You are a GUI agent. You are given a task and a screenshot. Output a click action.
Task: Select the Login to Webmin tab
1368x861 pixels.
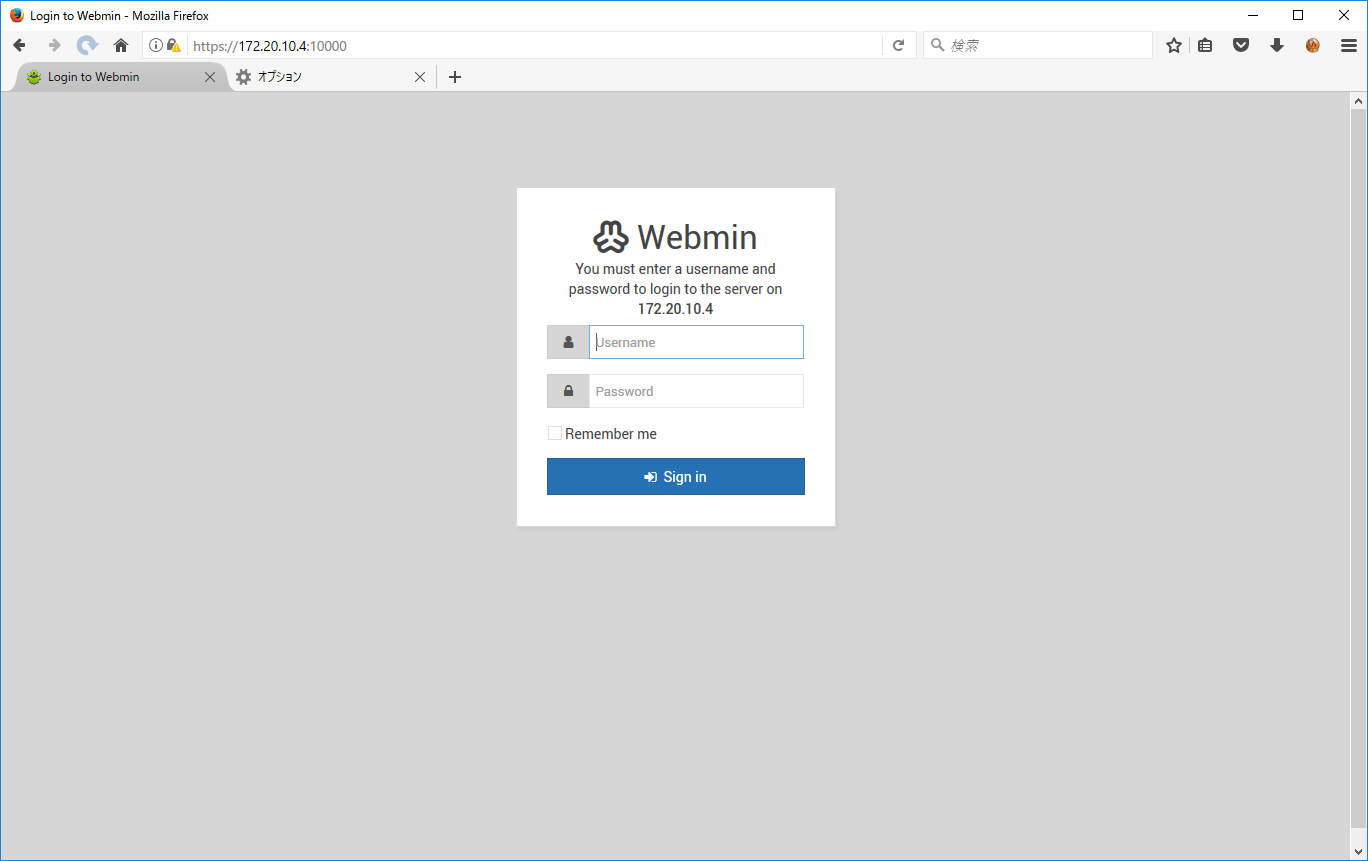point(120,77)
